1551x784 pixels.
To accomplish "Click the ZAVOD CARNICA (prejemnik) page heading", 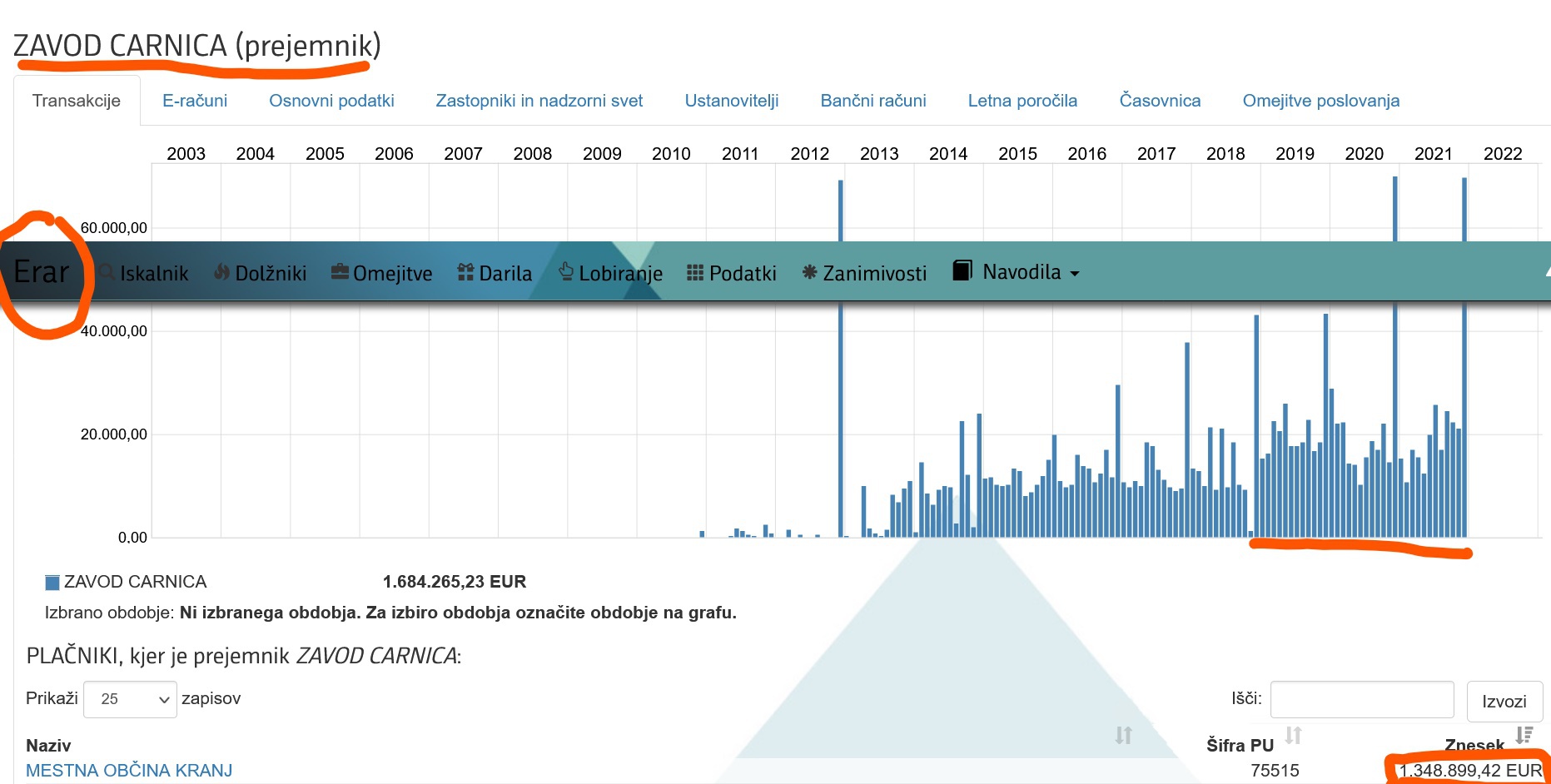I will (x=197, y=46).
